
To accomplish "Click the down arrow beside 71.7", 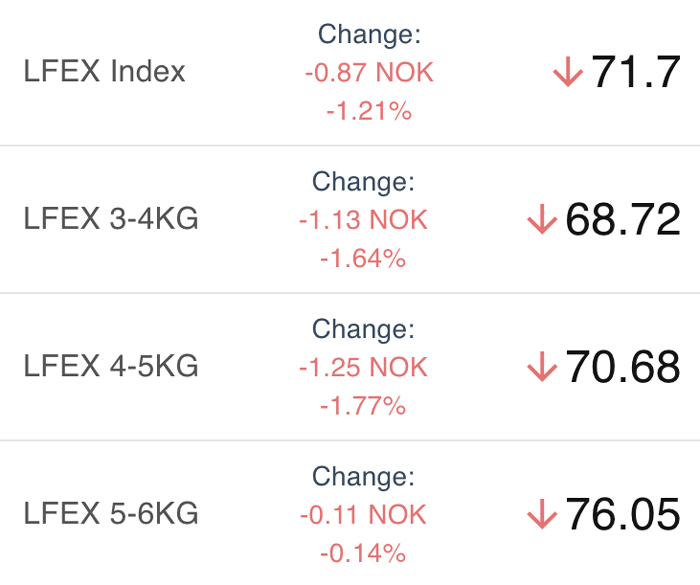I will (568, 71).
